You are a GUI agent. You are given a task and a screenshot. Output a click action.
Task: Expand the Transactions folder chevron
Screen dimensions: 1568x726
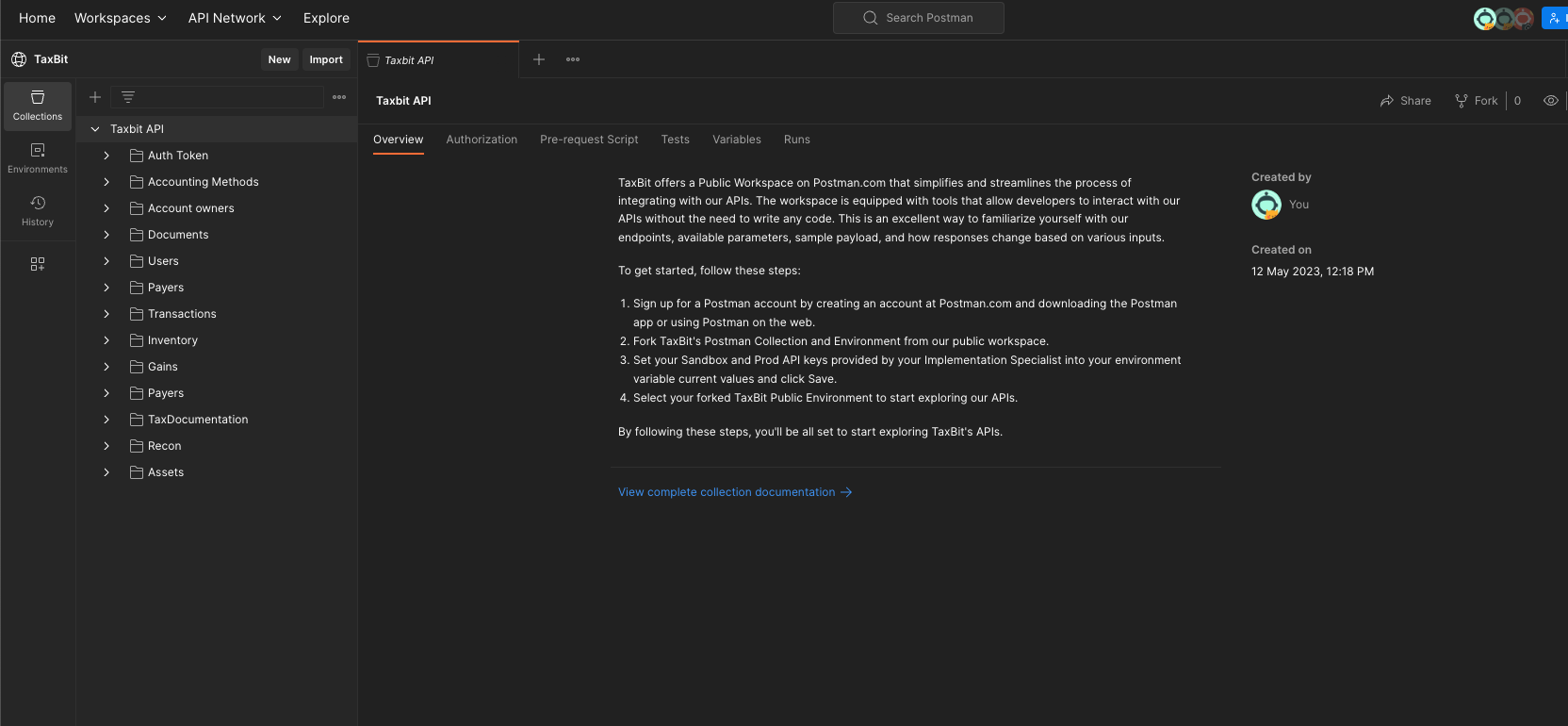106,314
